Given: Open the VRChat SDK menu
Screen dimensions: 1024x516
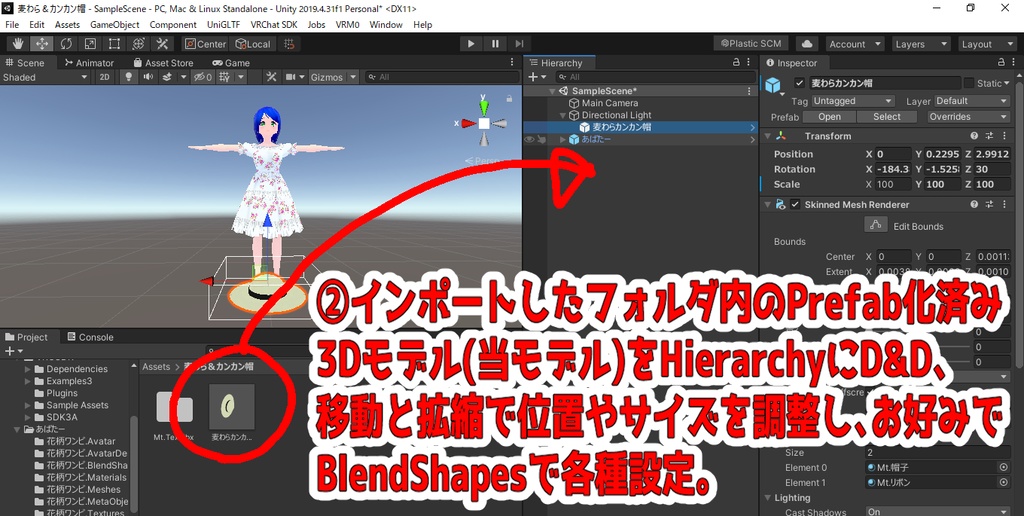Looking at the screenshot, I should [x=274, y=25].
